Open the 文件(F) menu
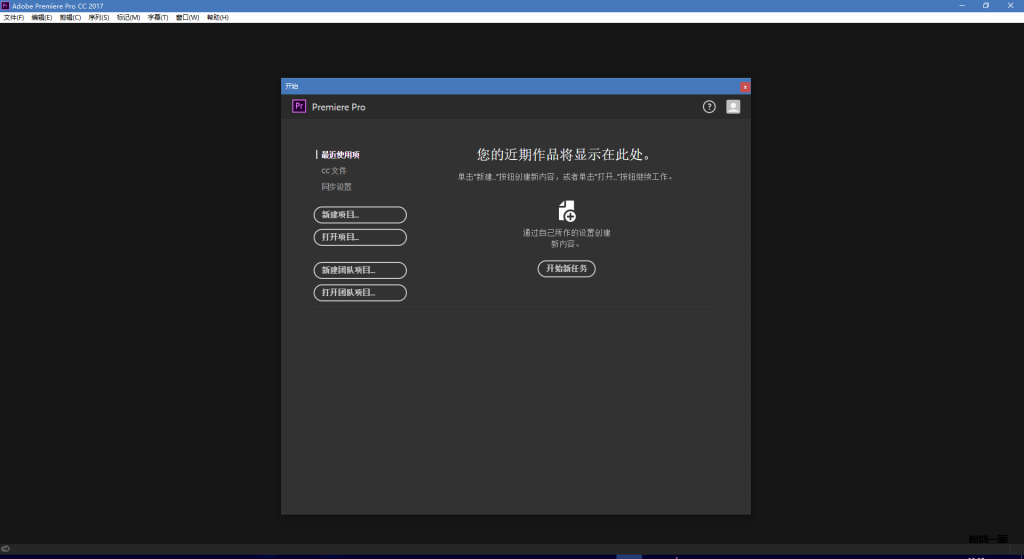This screenshot has width=1024, height=559. click(x=14, y=17)
